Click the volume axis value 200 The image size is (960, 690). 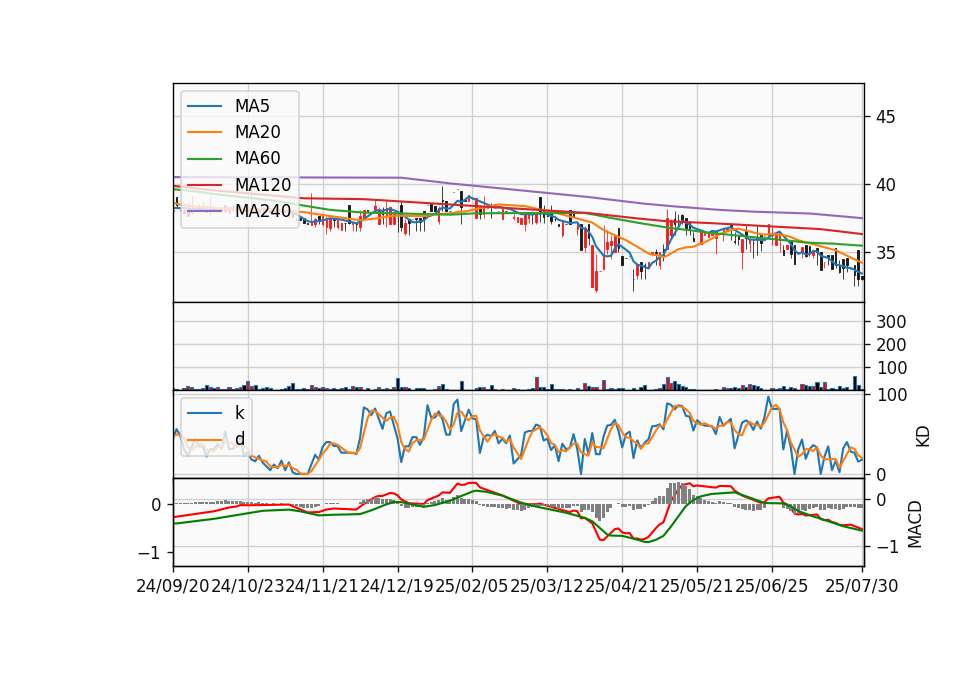pyautogui.click(x=891, y=345)
